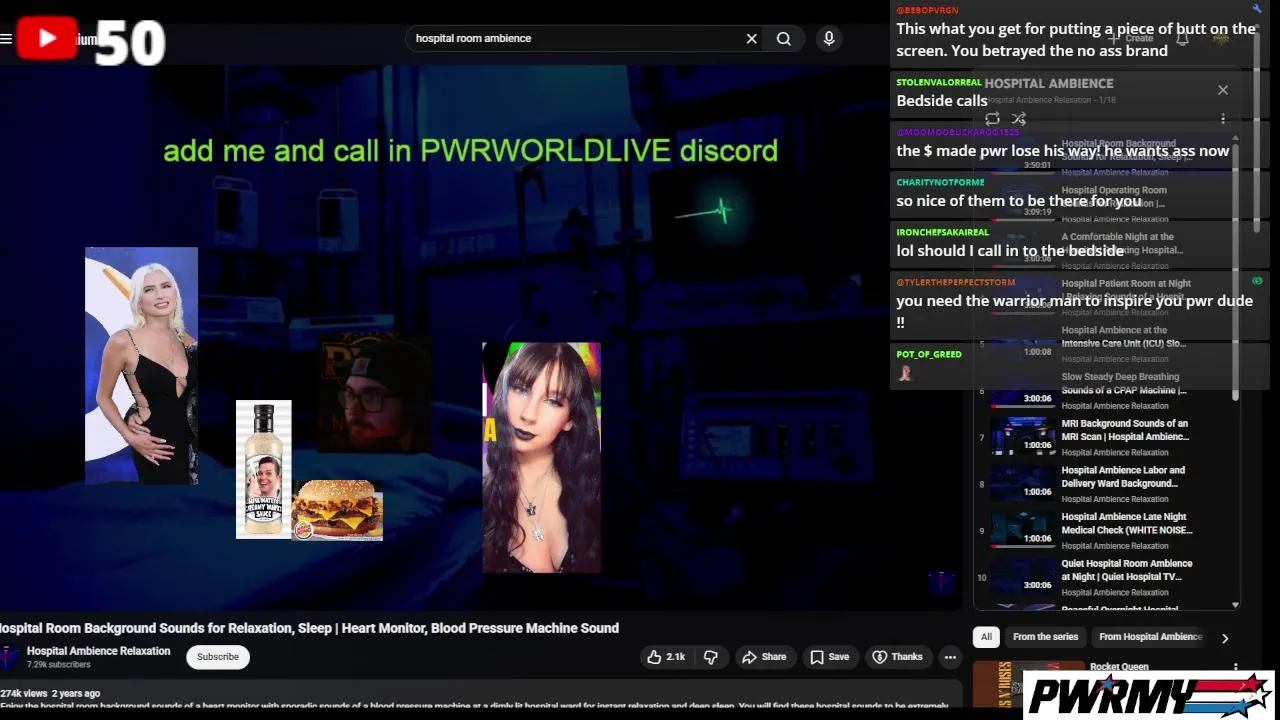This screenshot has width=1280, height=720.
Task: Clear the search box with the X
Action: [751, 39]
